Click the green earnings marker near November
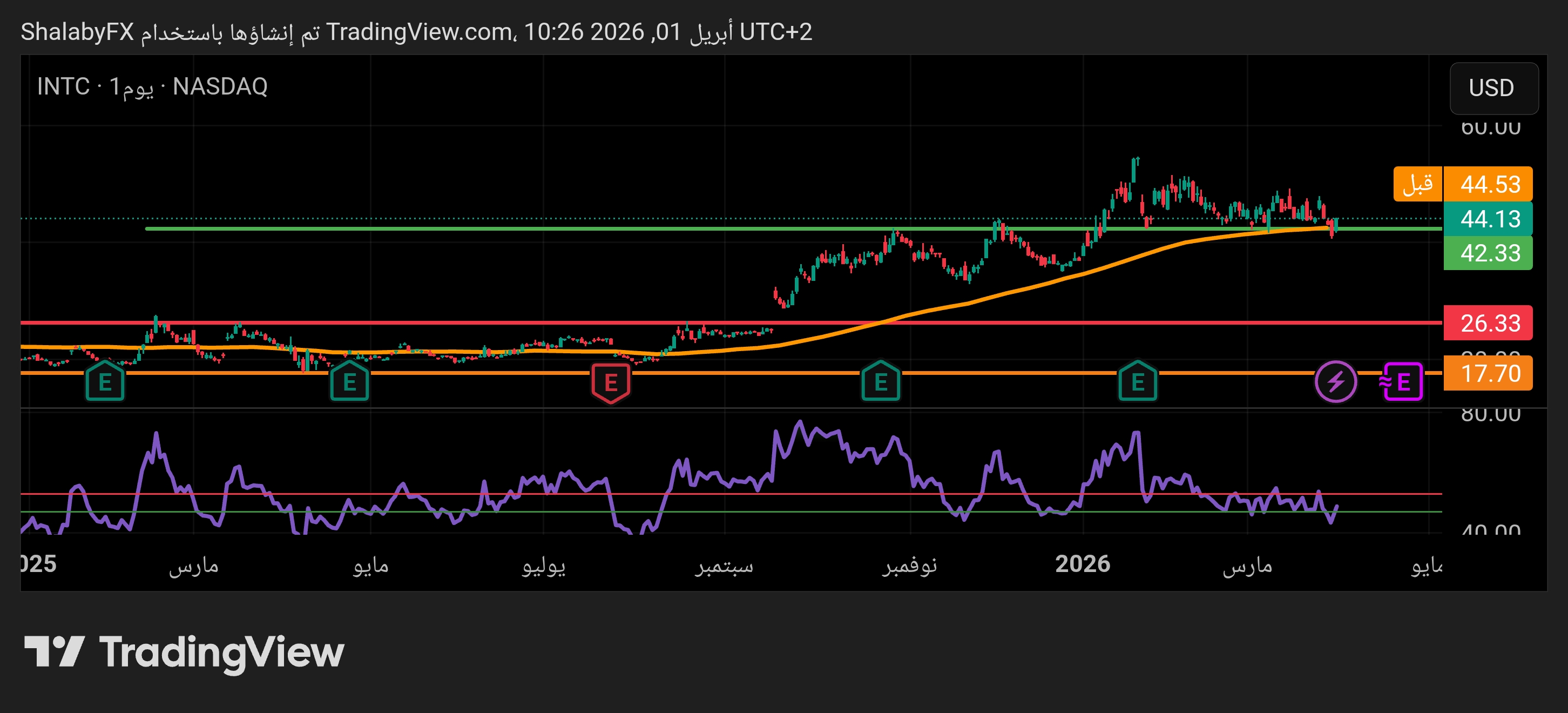Viewport: 1568px width, 713px height. pyautogui.click(x=880, y=382)
